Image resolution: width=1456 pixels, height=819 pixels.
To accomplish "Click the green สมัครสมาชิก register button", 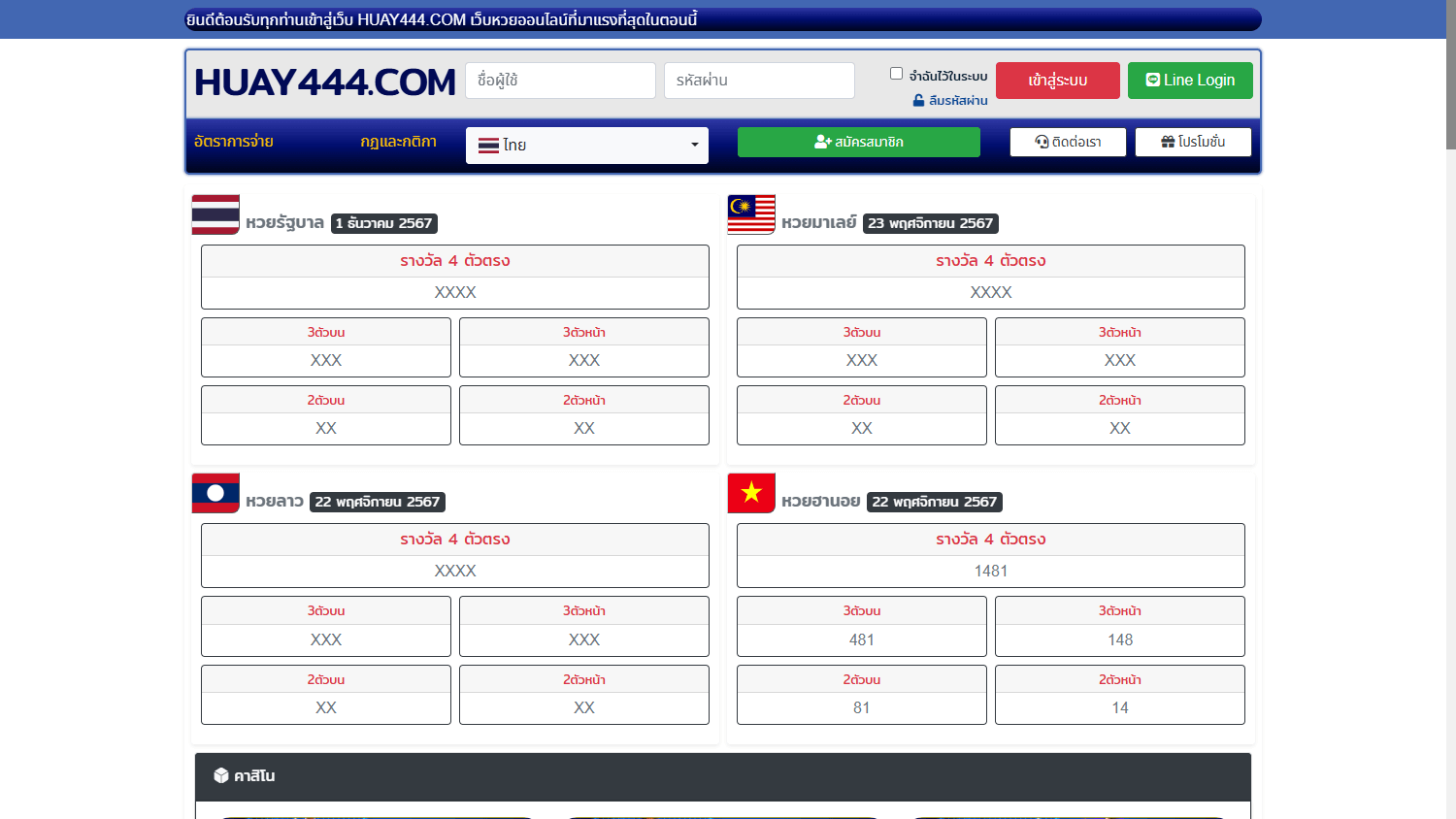I will tap(859, 142).
